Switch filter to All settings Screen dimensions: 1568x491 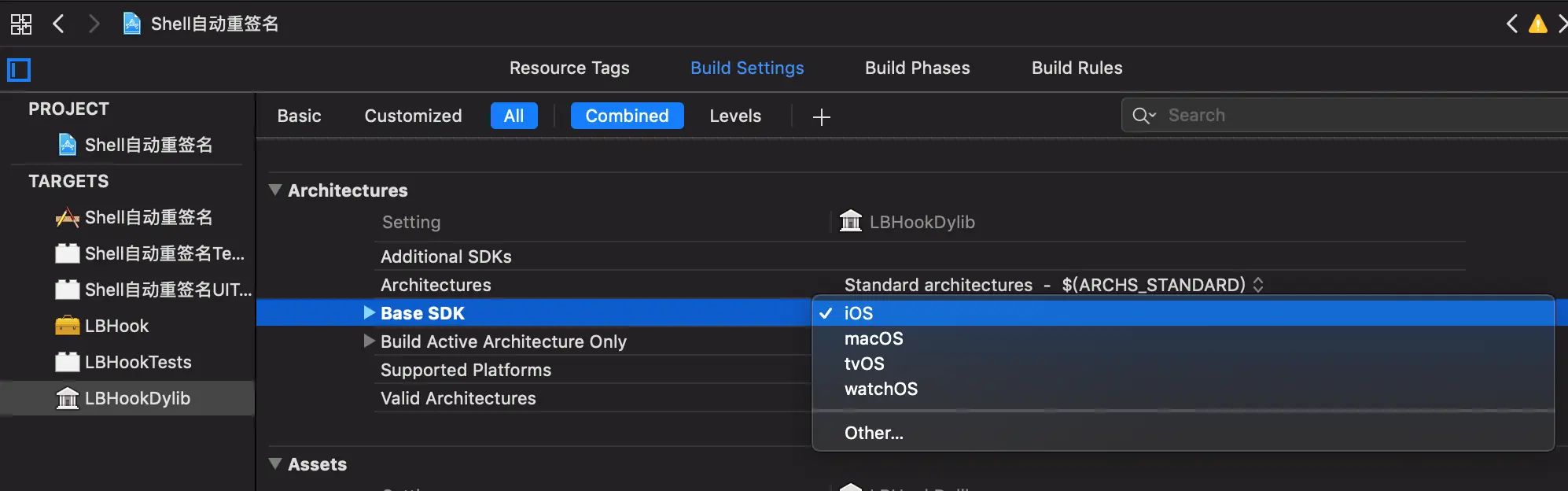coord(513,116)
